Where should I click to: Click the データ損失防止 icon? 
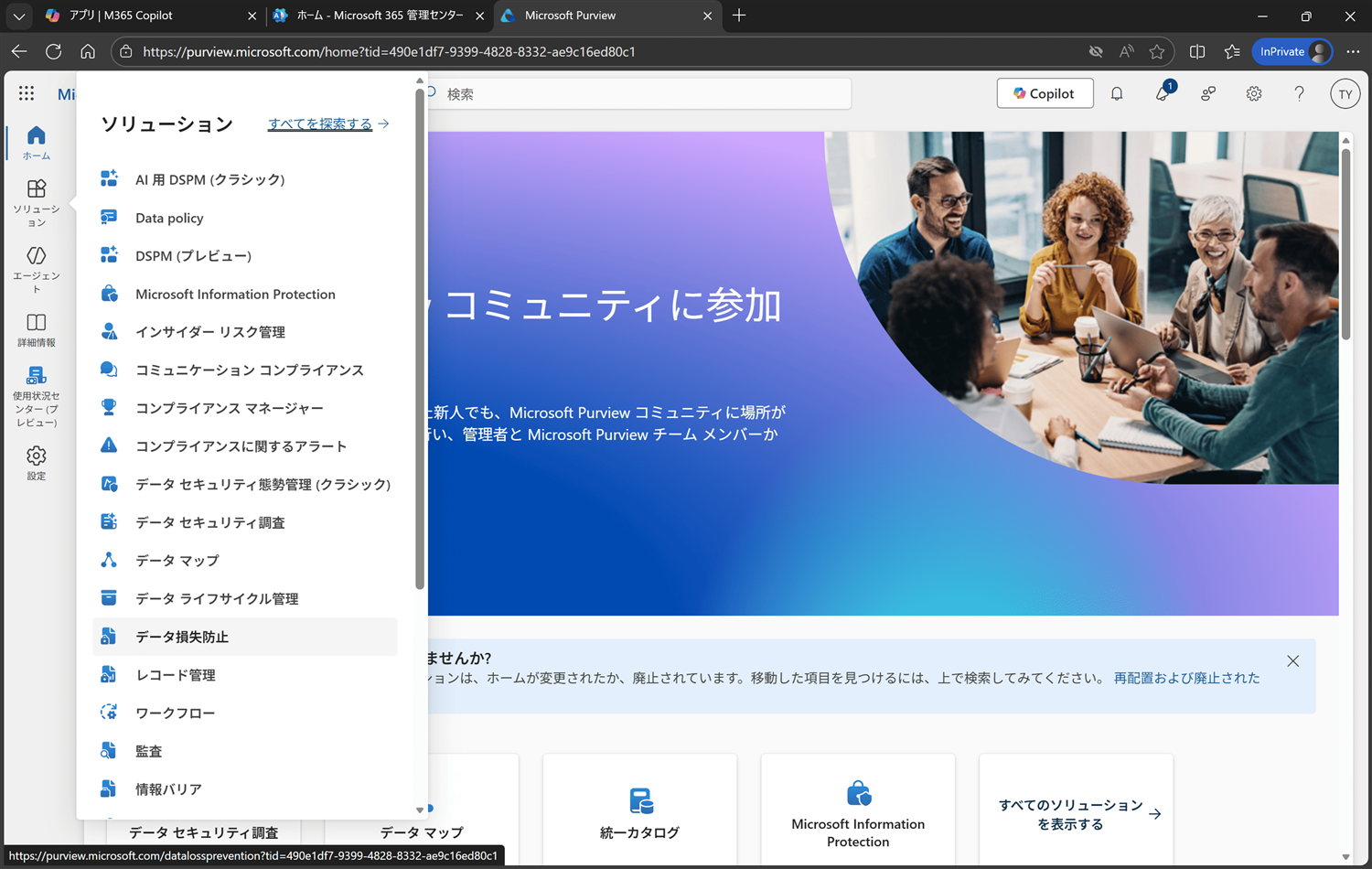tap(109, 637)
